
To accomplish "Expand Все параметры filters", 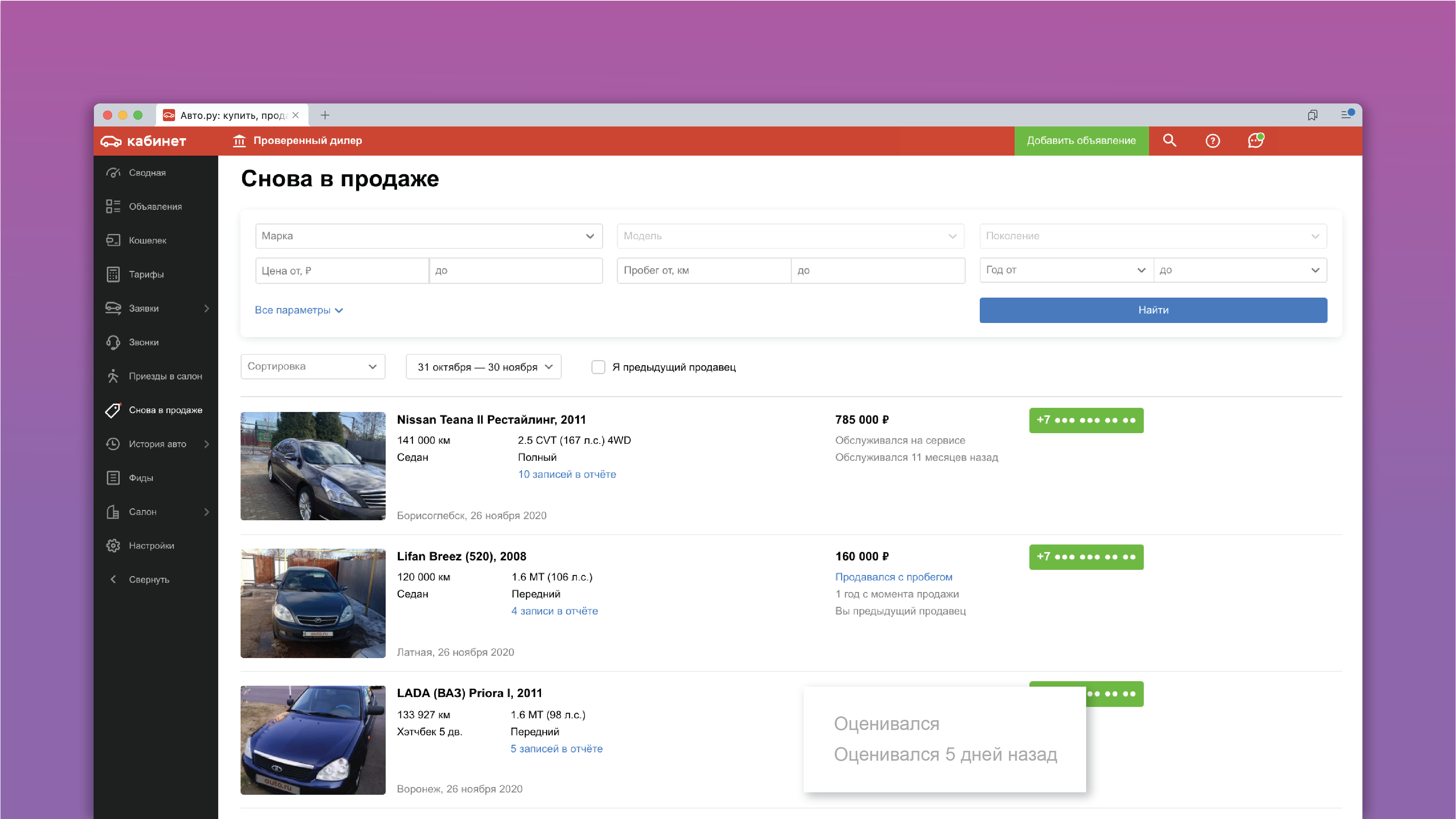I will pyautogui.click(x=299, y=310).
